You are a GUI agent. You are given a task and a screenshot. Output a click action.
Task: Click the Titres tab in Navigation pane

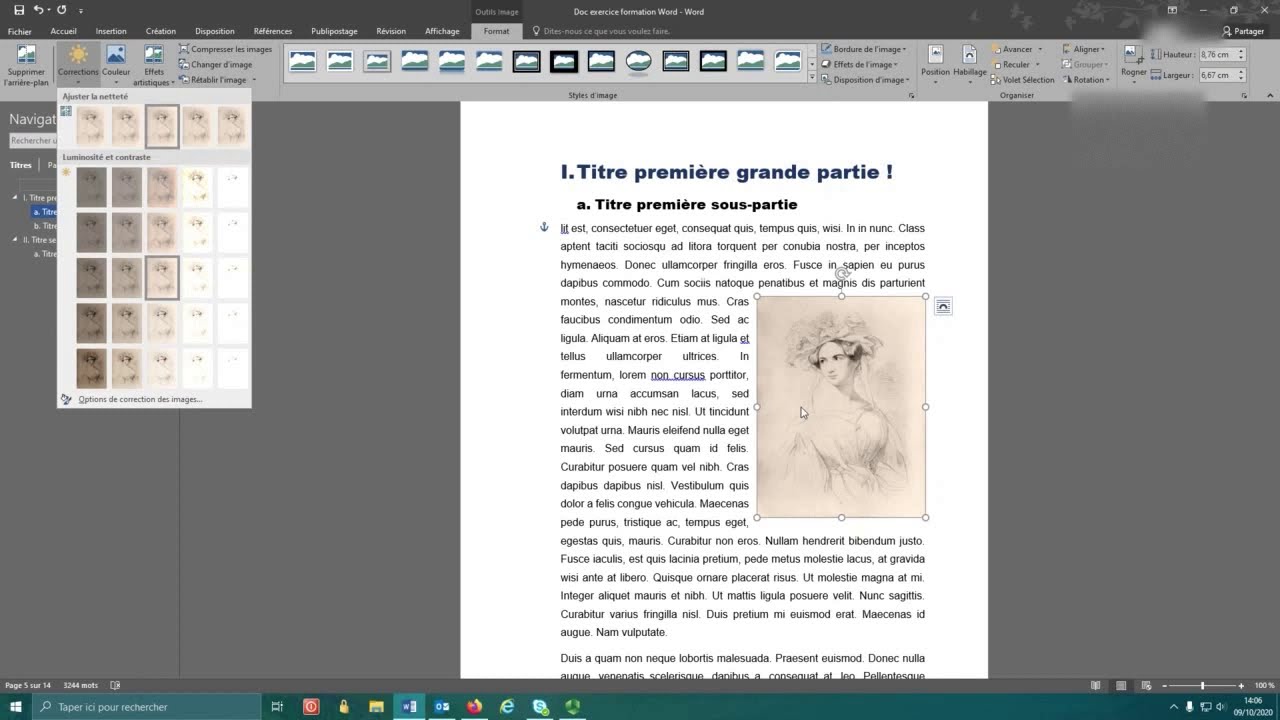20,165
